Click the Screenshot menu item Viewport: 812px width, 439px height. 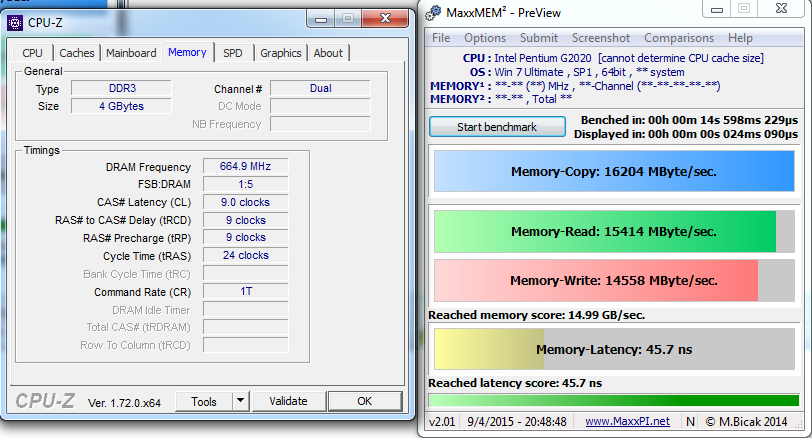pyautogui.click(x=601, y=38)
